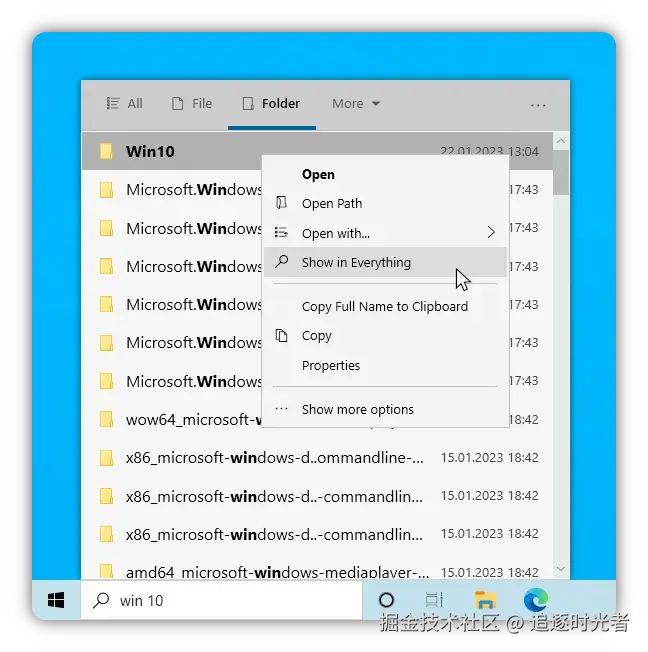Image resolution: width=648 pixels, height=652 pixels.
Task: Select amd64_microsoft-windows-mediaplayer result
Action: pyautogui.click(x=317, y=570)
